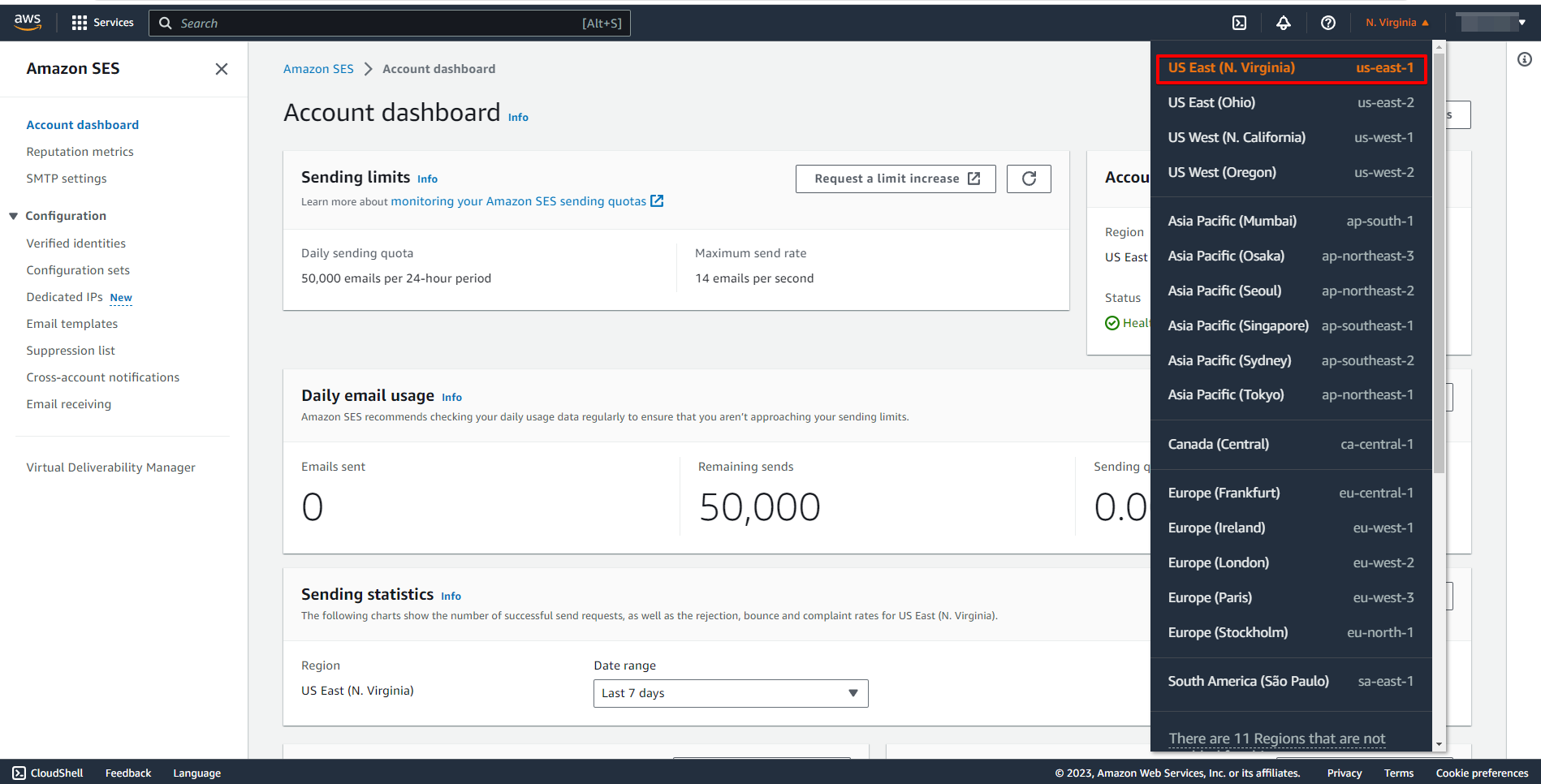Open the Language footer option
This screenshot has height=784, width=1541.
pos(196,773)
